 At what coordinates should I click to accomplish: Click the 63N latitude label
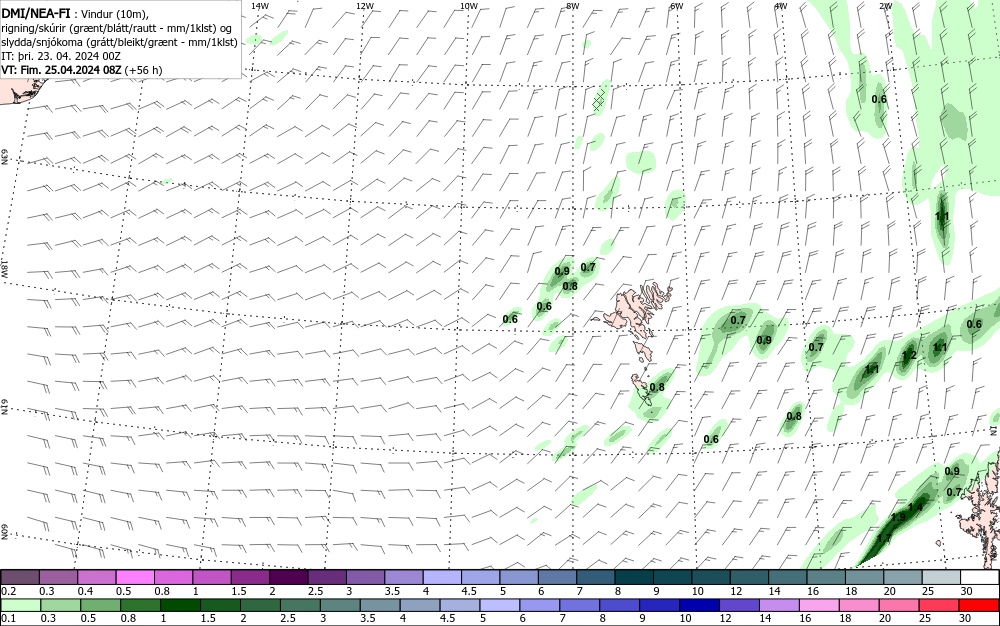click(4, 157)
